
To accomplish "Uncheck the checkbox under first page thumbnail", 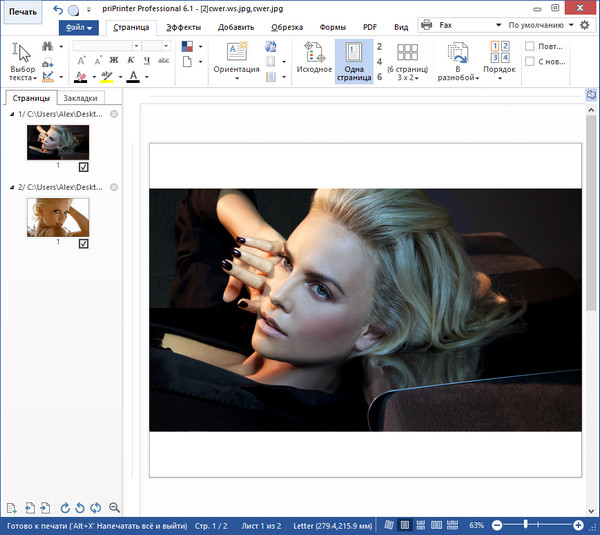I will click(x=83, y=167).
